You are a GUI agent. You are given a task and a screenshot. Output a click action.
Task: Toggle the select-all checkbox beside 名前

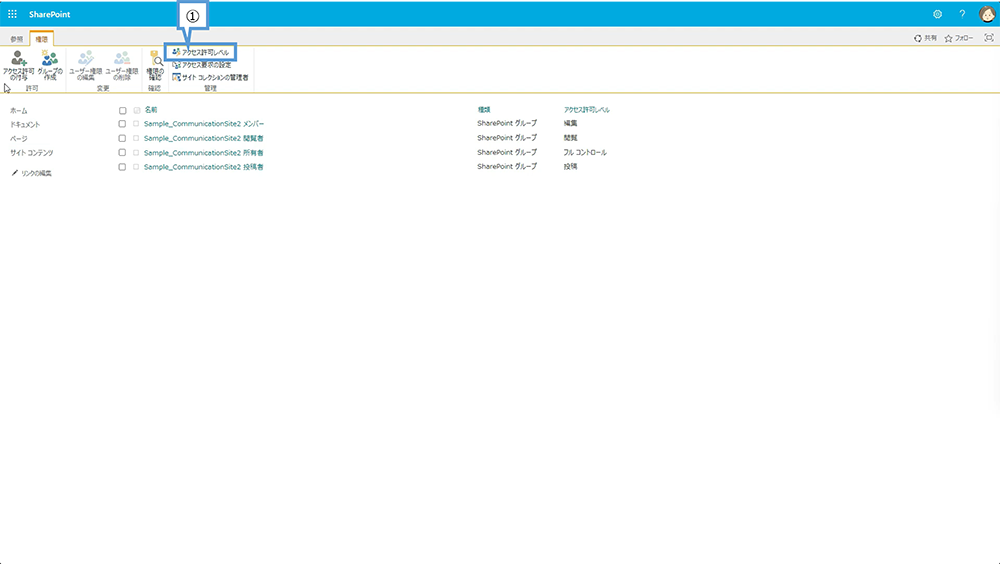click(x=122, y=110)
